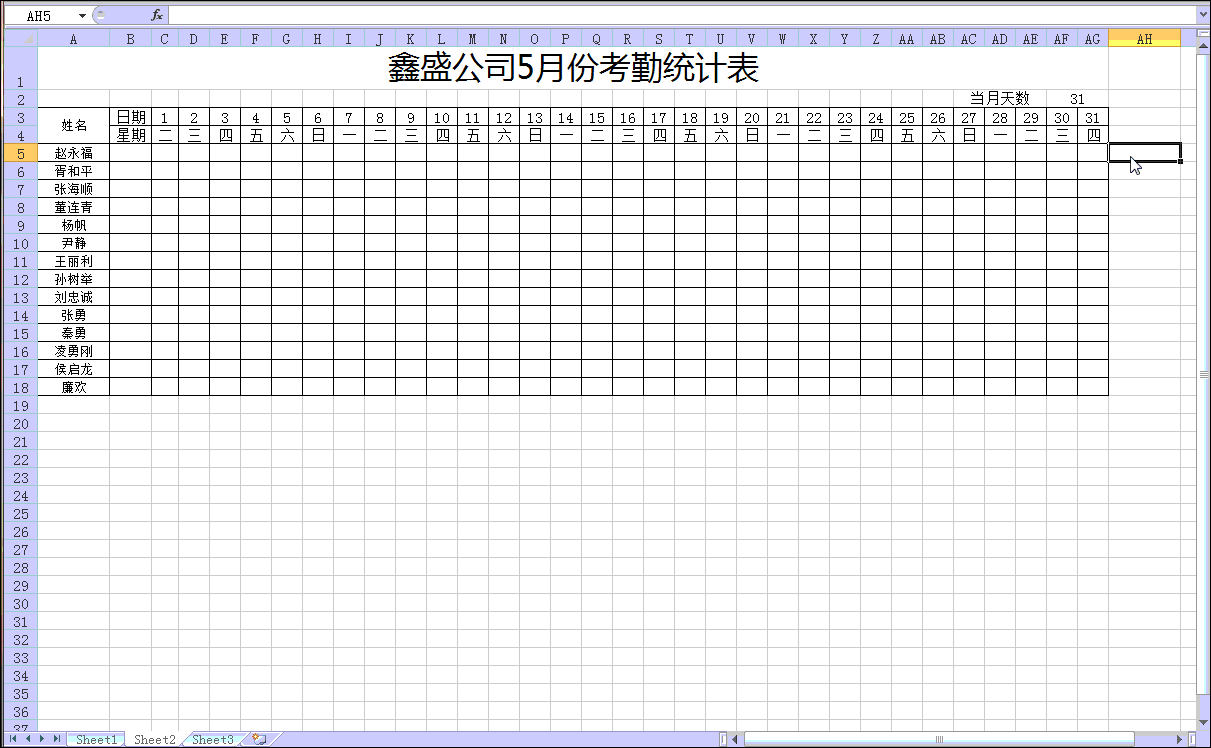
Task: Open the Name Box dropdown arrow
Action: click(82, 16)
